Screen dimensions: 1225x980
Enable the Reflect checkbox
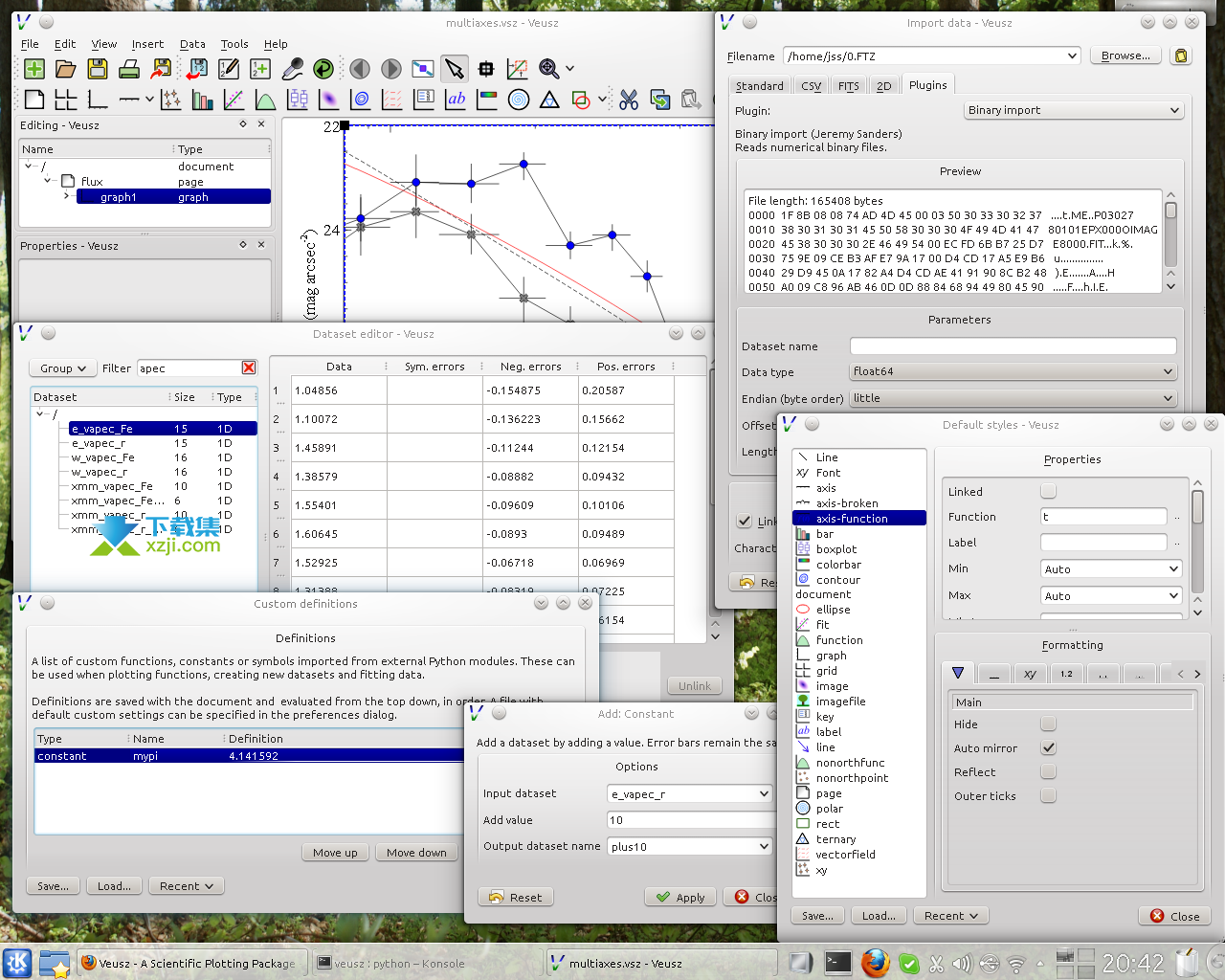pyautogui.click(x=1048, y=771)
